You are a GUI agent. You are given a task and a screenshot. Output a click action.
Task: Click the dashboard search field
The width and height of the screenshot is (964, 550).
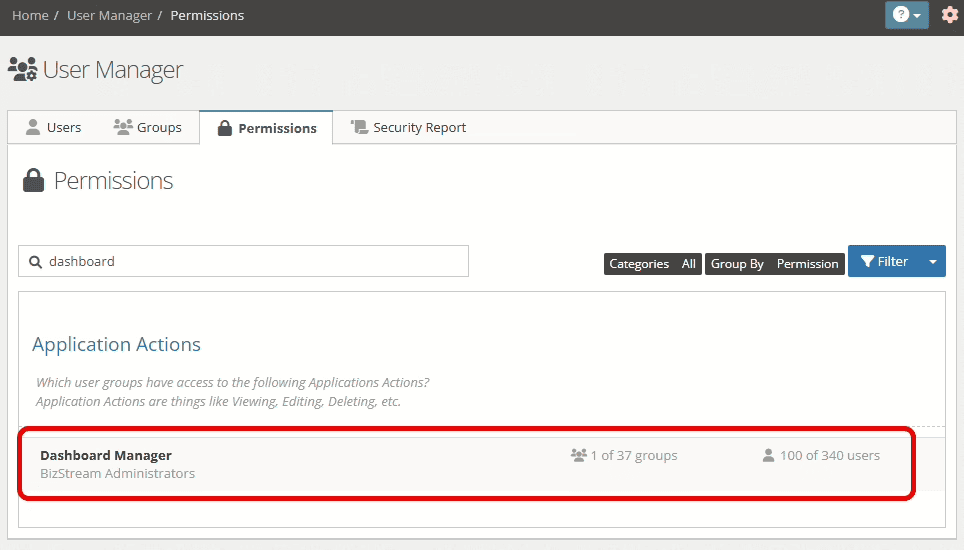pos(243,261)
